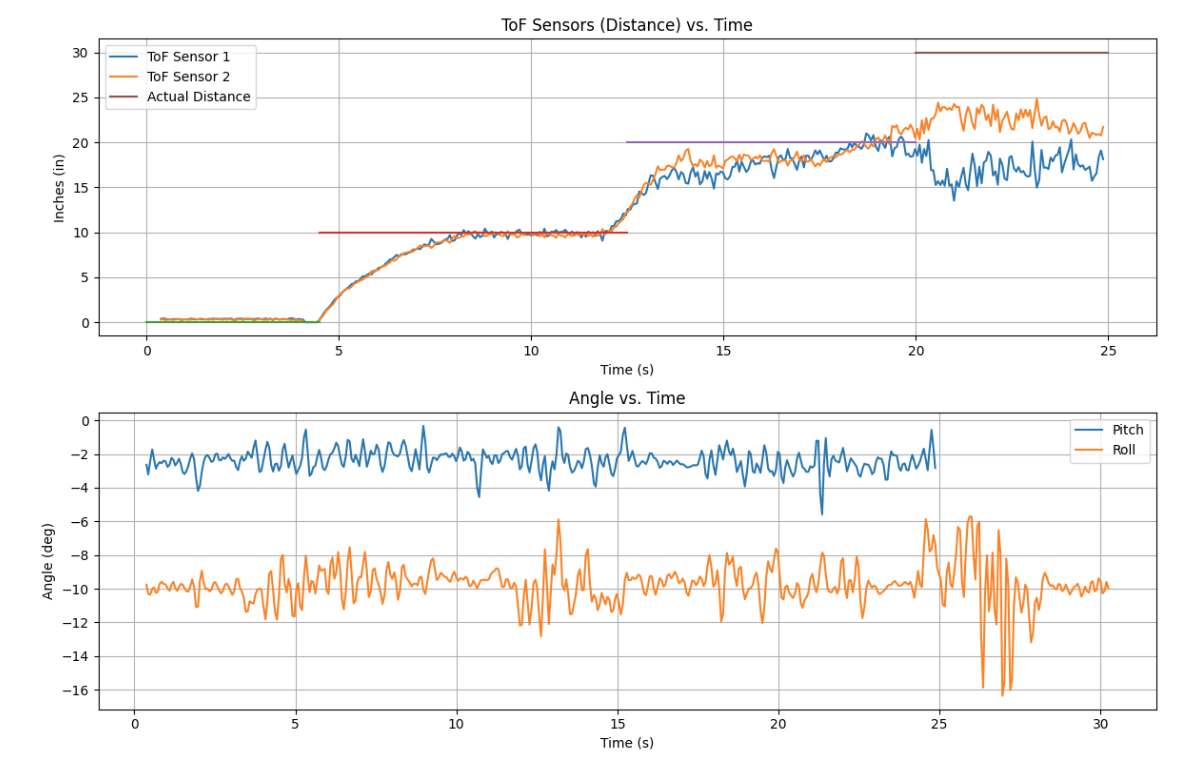Click the Pitch legend label text

click(1127, 430)
